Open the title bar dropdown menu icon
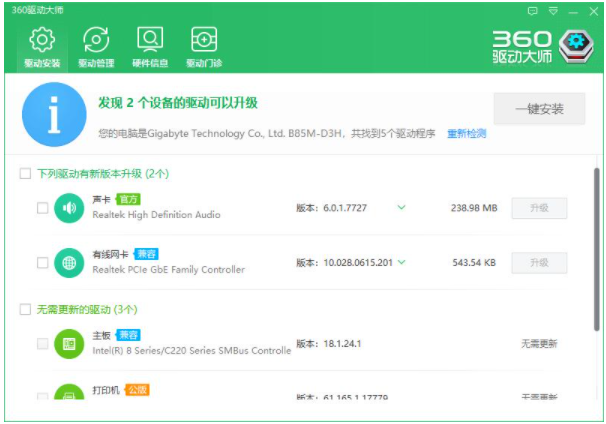The width and height of the screenshot is (606, 424). pyautogui.click(x=553, y=11)
